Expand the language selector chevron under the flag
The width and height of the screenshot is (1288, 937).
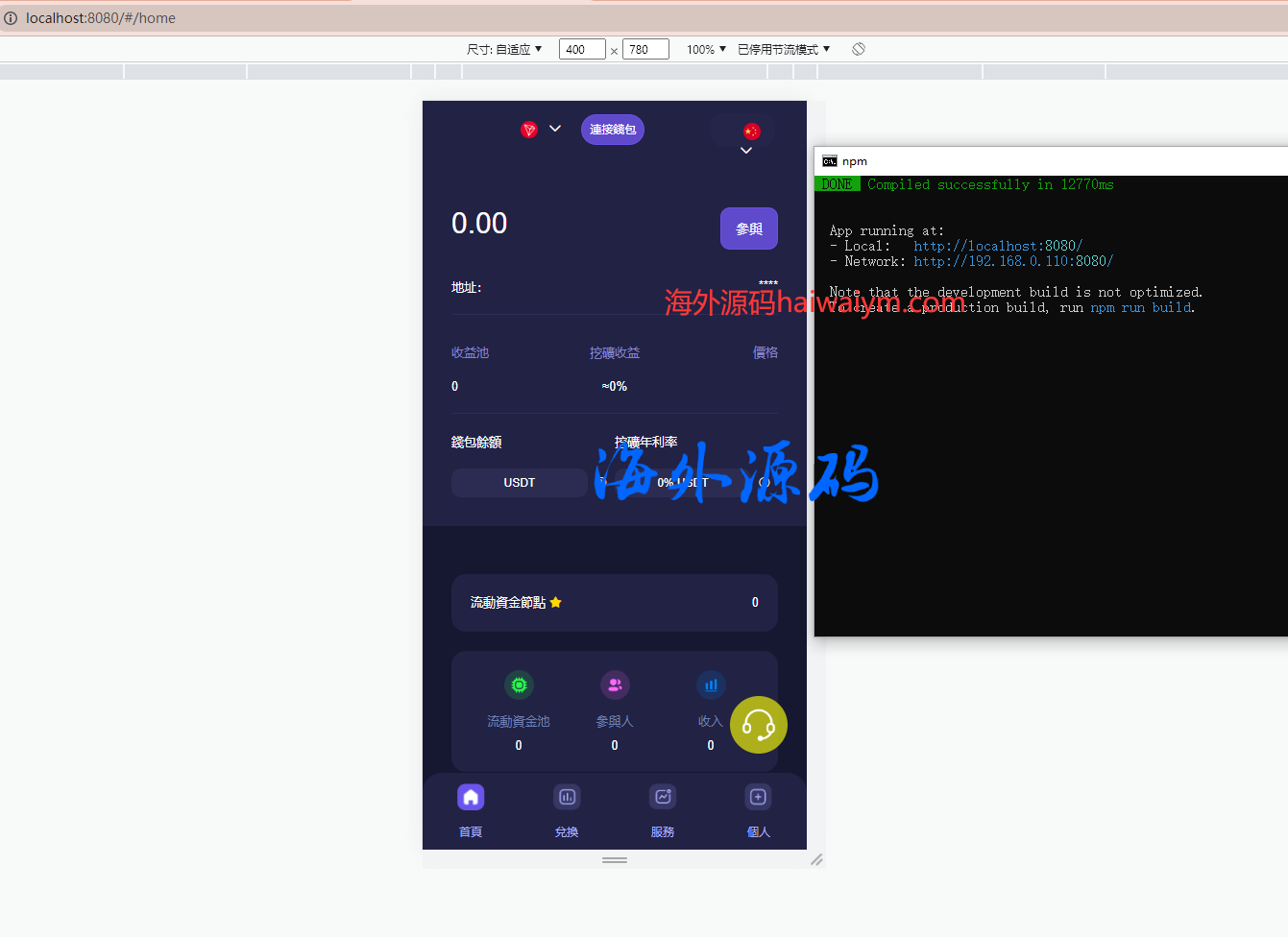pyautogui.click(x=746, y=150)
